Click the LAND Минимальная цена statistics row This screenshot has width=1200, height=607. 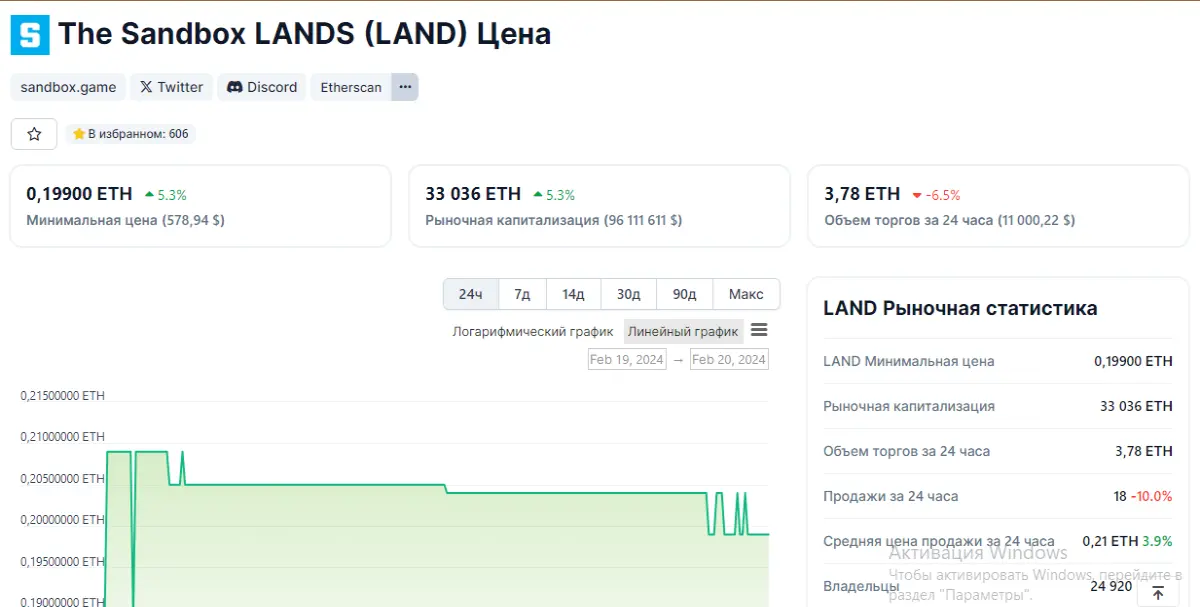(998, 361)
